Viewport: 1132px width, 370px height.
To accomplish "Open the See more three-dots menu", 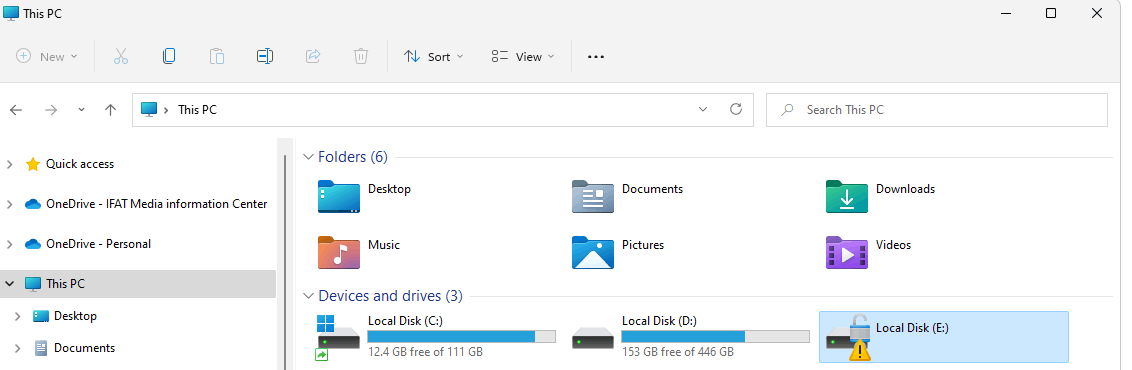I will coord(596,57).
